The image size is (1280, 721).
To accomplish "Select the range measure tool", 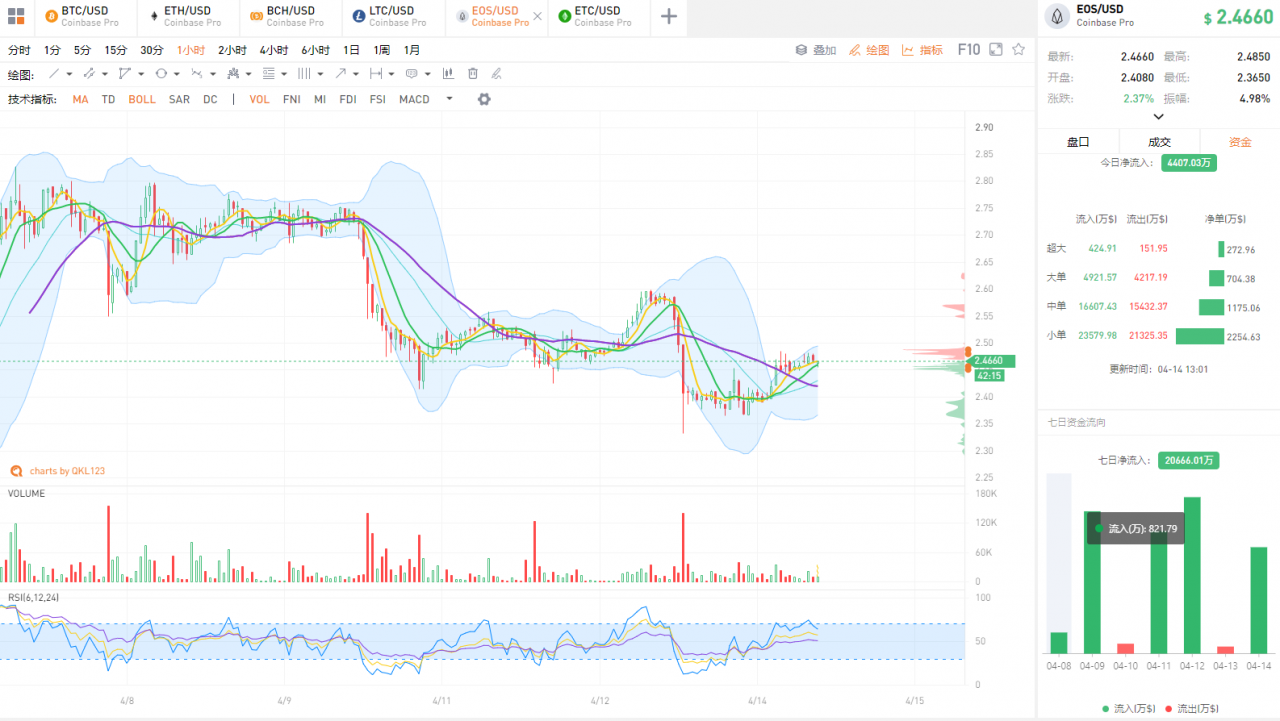I will point(376,73).
